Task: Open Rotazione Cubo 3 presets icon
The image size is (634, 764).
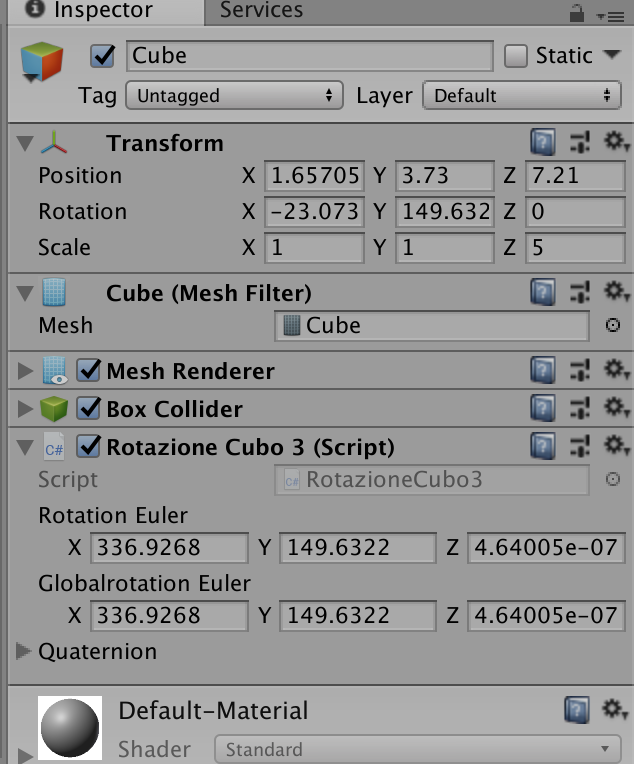Action: click(x=580, y=446)
